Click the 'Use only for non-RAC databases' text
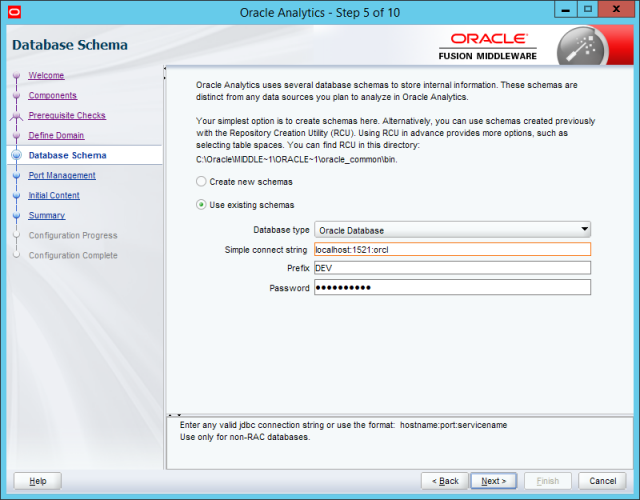 [245, 437]
